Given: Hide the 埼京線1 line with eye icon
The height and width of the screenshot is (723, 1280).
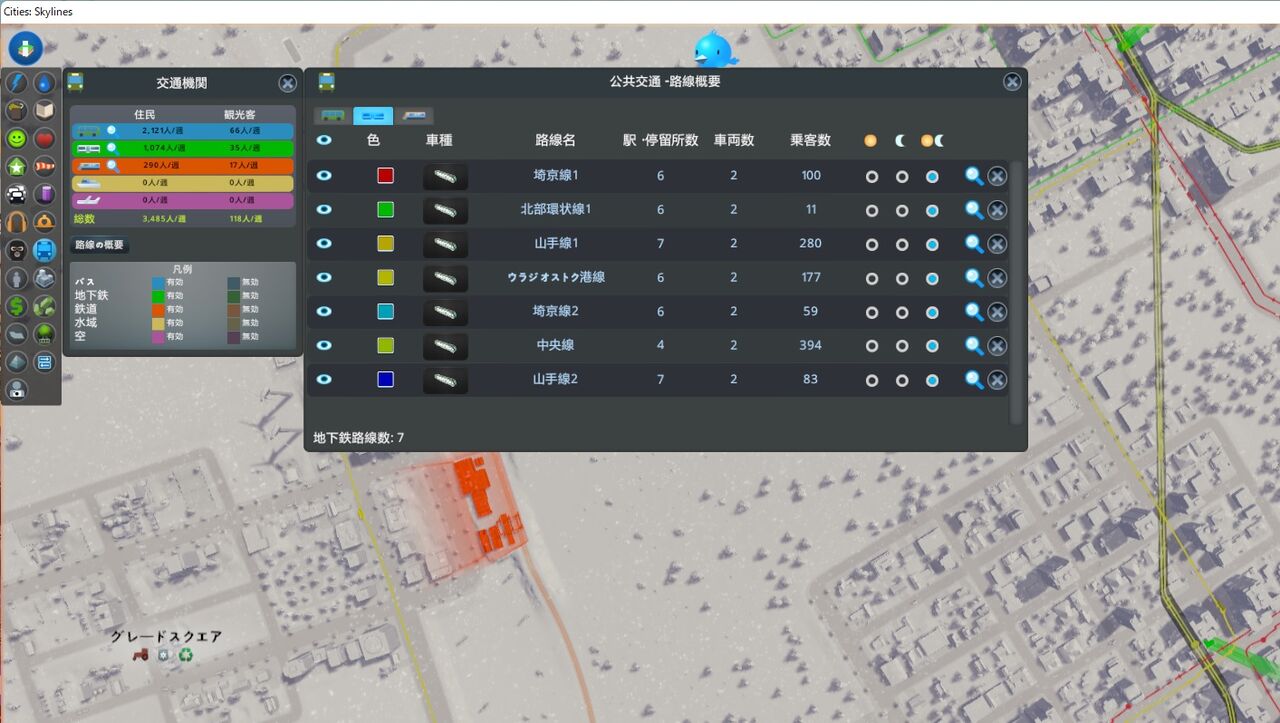Looking at the screenshot, I should [x=324, y=176].
